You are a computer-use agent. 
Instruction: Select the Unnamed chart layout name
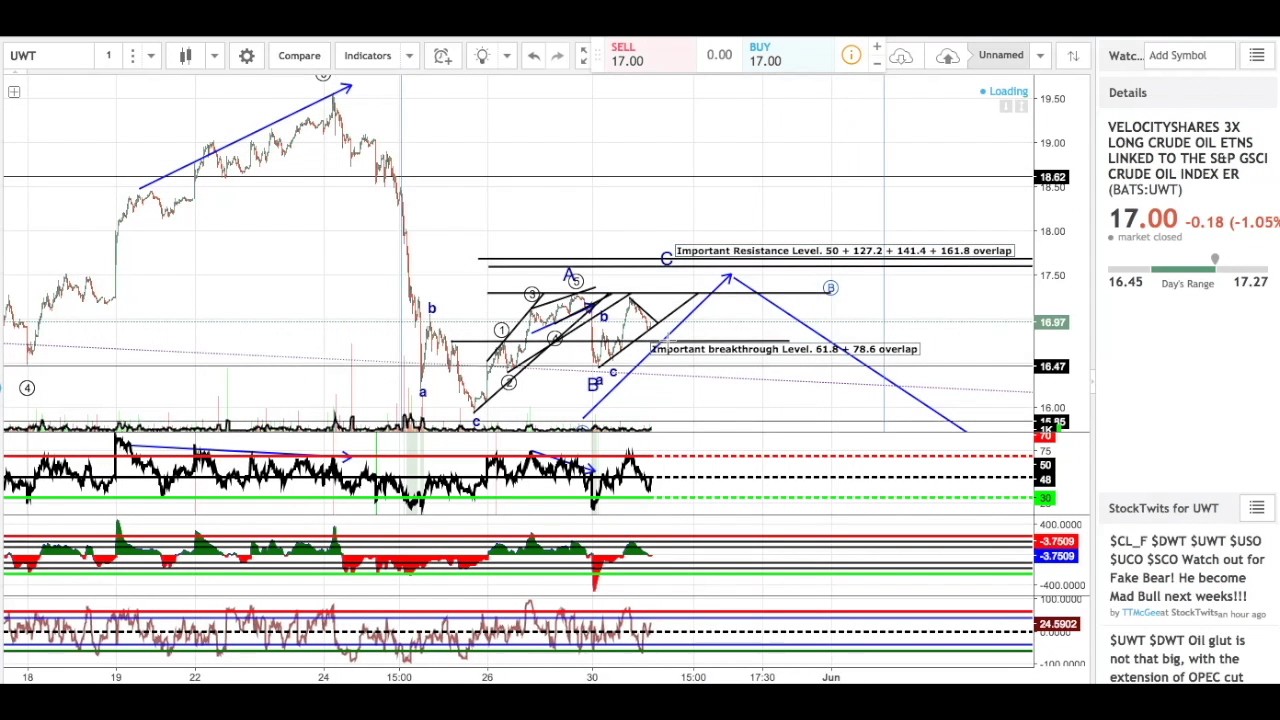(x=1001, y=56)
